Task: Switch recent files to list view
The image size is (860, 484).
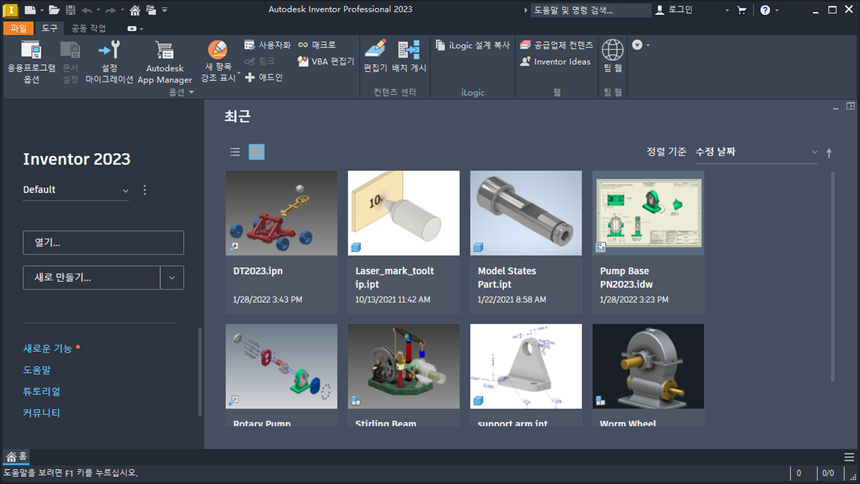Action: click(x=235, y=152)
